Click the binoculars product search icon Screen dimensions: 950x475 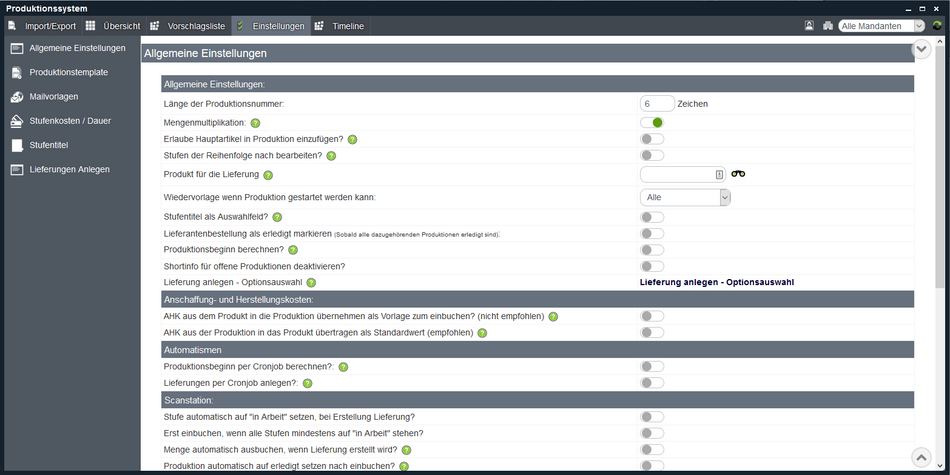[738, 174]
